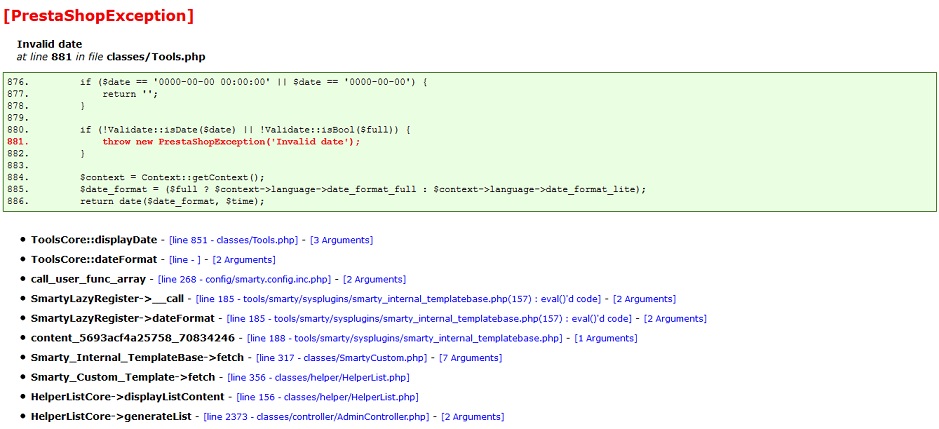Viewport: 939px width, 429px height.
Task: Click the ToolsCore::displayDate trace entry
Action: tap(94, 240)
